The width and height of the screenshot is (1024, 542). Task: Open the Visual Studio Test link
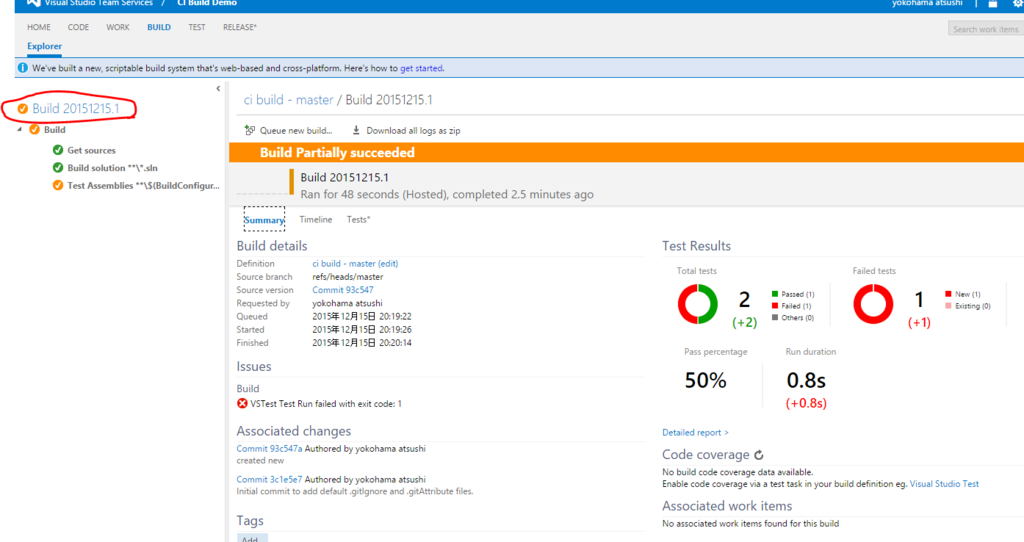(944, 484)
